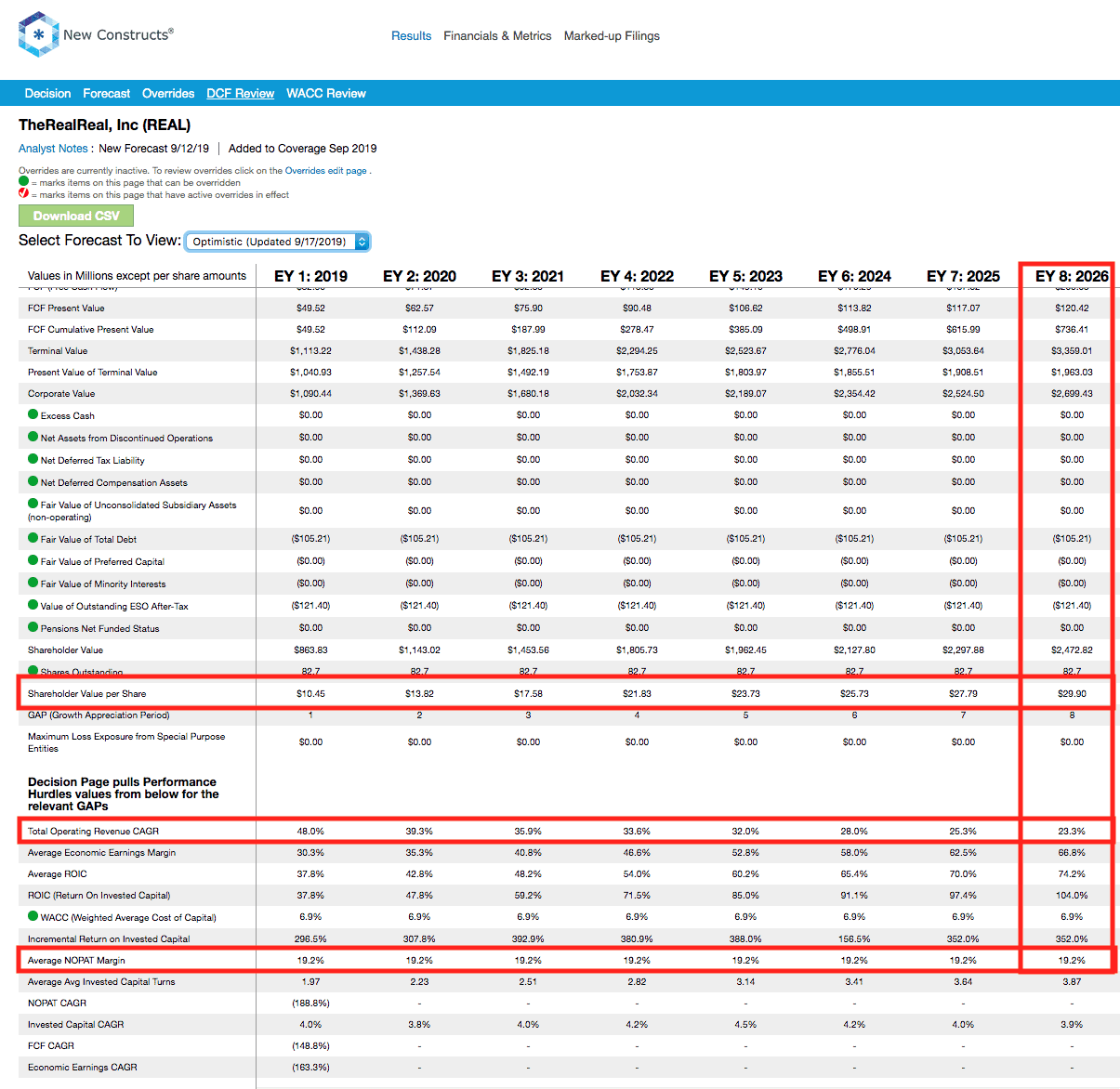Click the 296.5% incremental return cell
Image resolution: width=1120 pixels, height=1089 pixels.
310,939
